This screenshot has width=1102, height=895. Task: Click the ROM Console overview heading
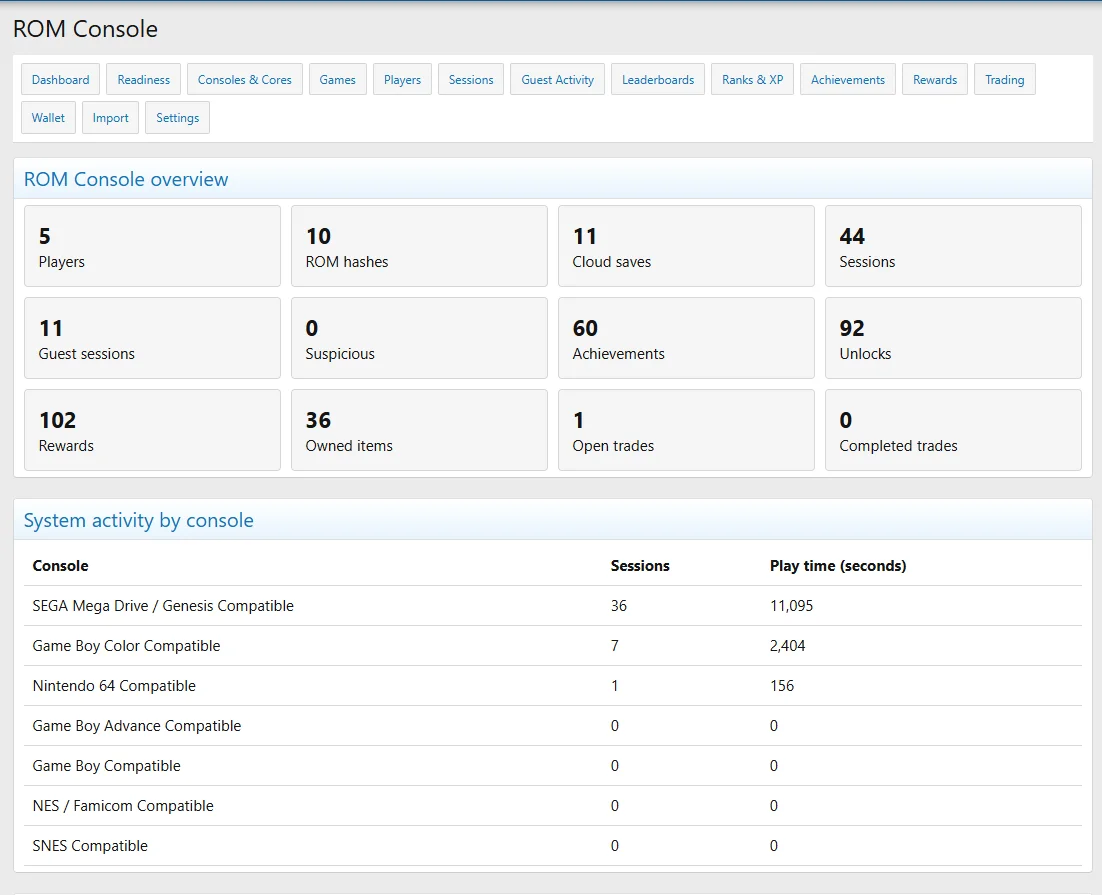click(126, 179)
